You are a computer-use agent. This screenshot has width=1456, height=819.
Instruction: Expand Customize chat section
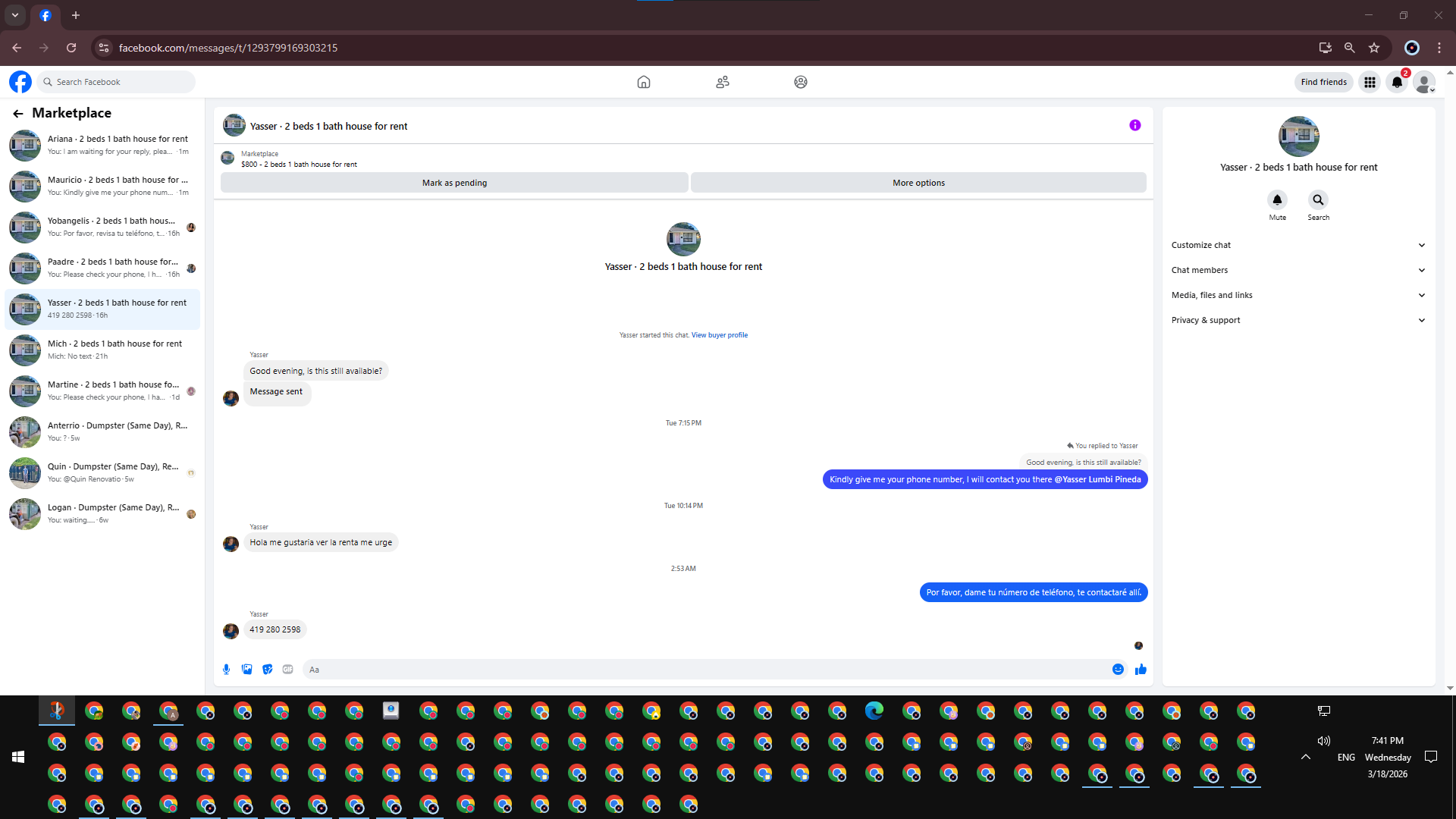[1298, 245]
